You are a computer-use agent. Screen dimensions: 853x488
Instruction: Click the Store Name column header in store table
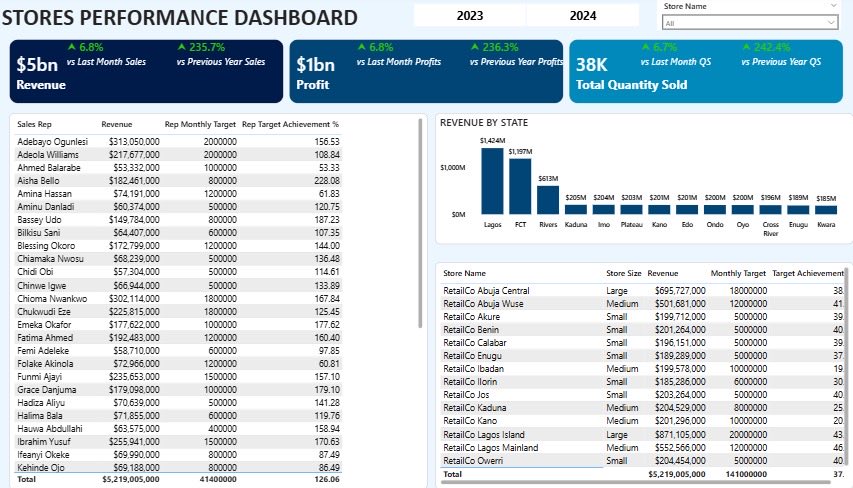[x=464, y=273]
